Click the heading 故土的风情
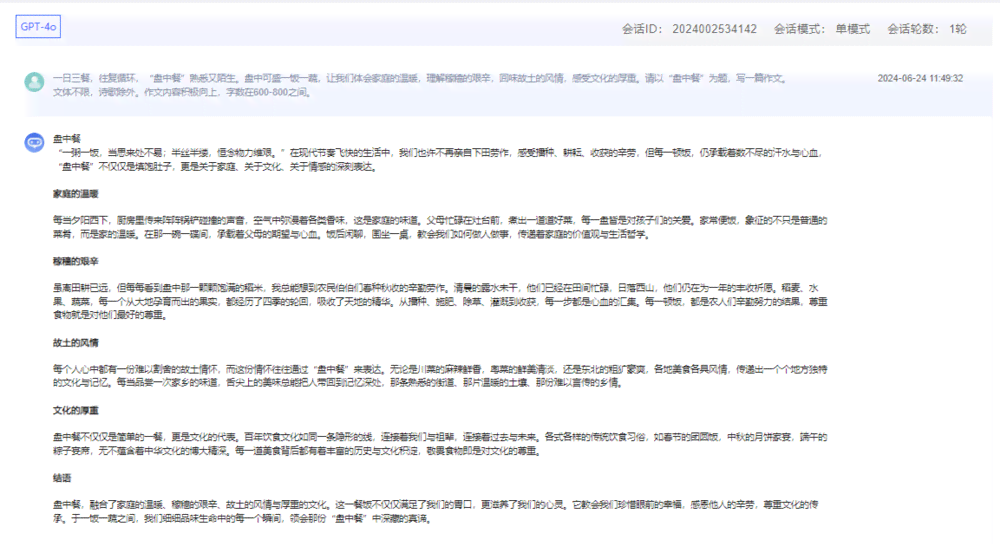 [x=76, y=343]
